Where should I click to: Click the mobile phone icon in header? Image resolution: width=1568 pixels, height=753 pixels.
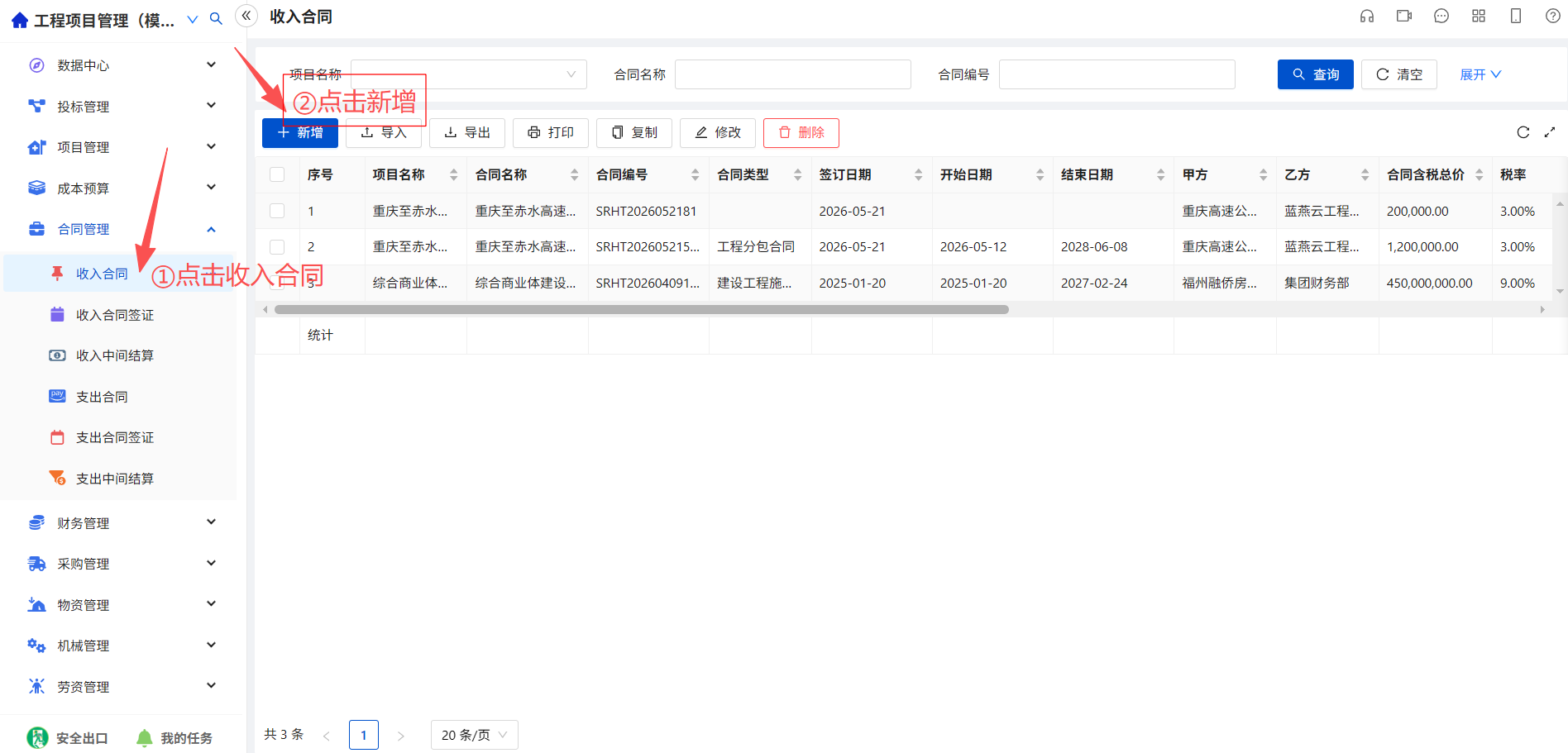(1516, 16)
